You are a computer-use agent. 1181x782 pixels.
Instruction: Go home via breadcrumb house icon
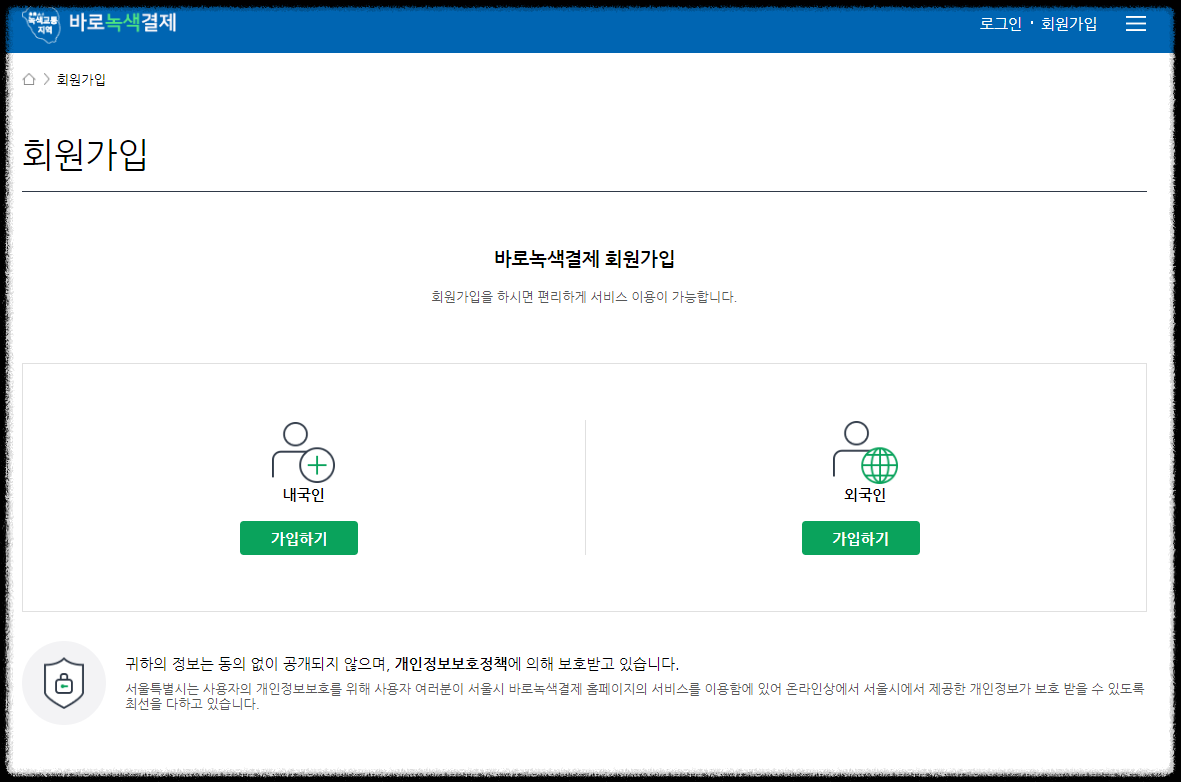click(29, 79)
